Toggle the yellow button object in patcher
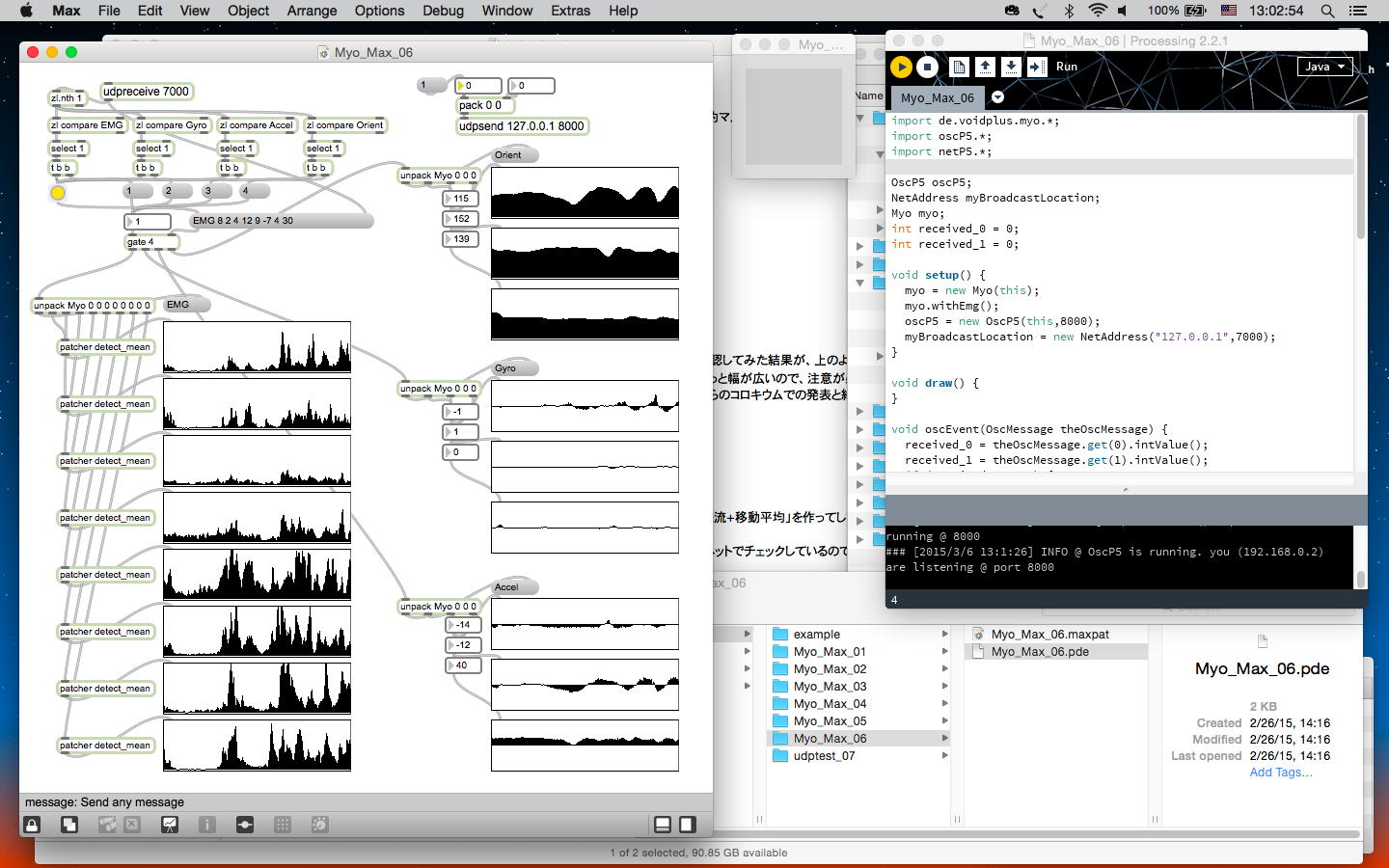The image size is (1389, 868). [x=58, y=193]
